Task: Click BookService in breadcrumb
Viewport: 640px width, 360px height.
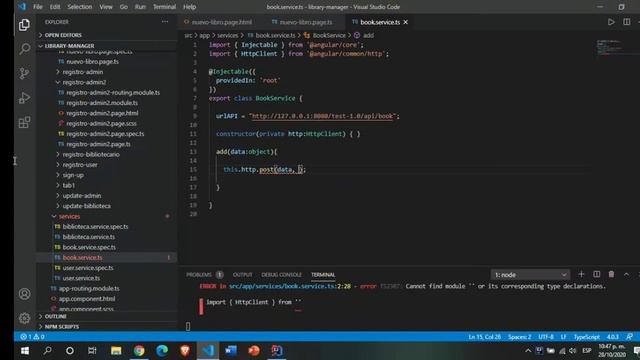Action: (329, 36)
